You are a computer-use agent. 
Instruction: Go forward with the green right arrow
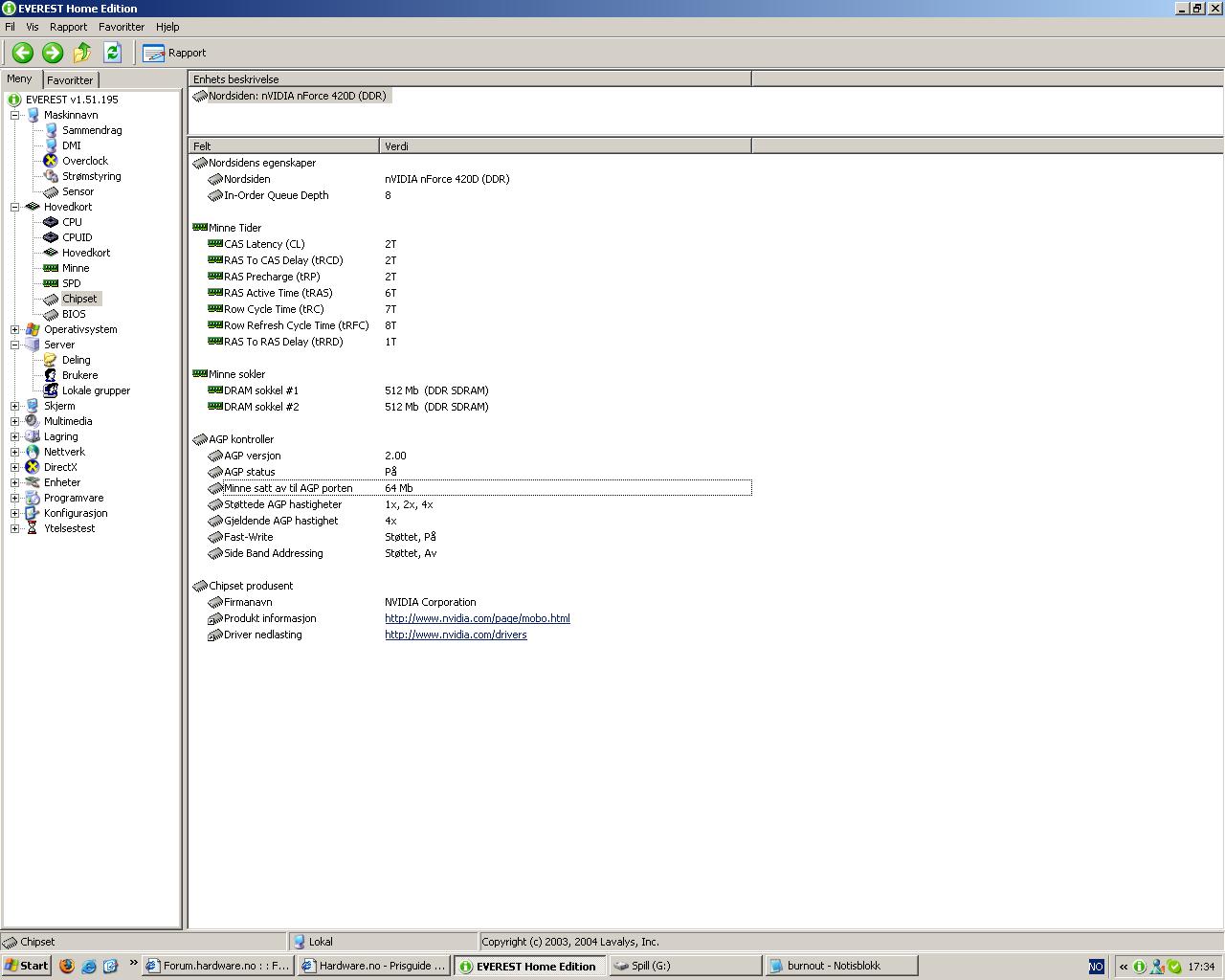(x=53, y=53)
